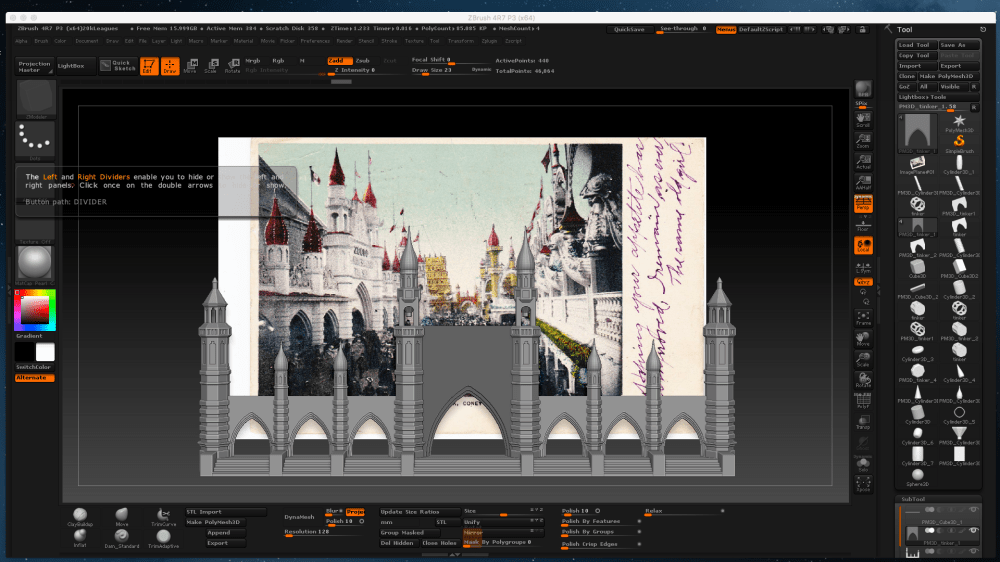Choose the ClayBuildup brush icon
This screenshot has height=562, width=1000.
coord(79,516)
